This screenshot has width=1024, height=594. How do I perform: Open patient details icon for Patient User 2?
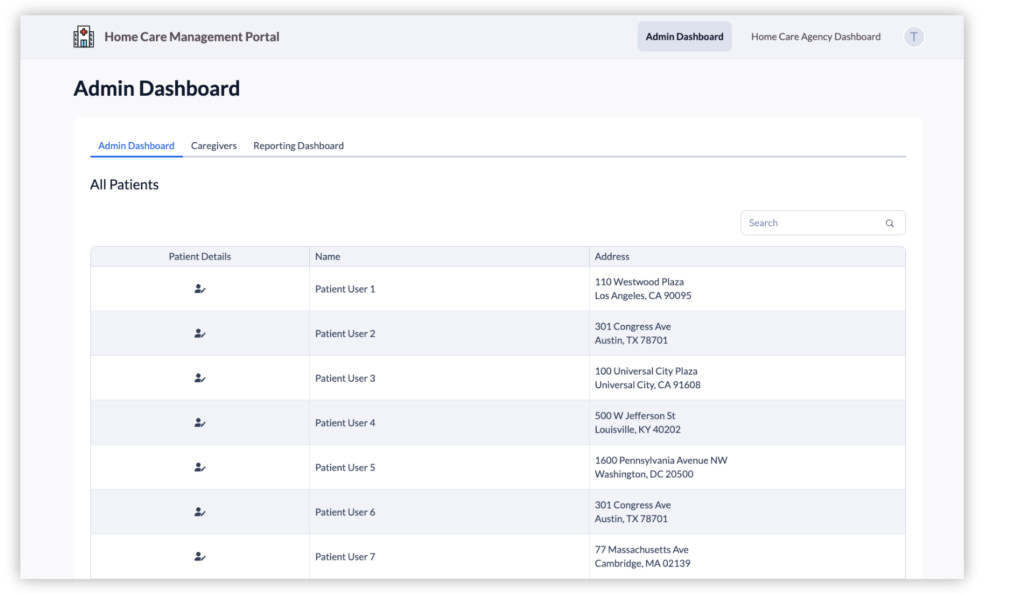[x=200, y=334]
